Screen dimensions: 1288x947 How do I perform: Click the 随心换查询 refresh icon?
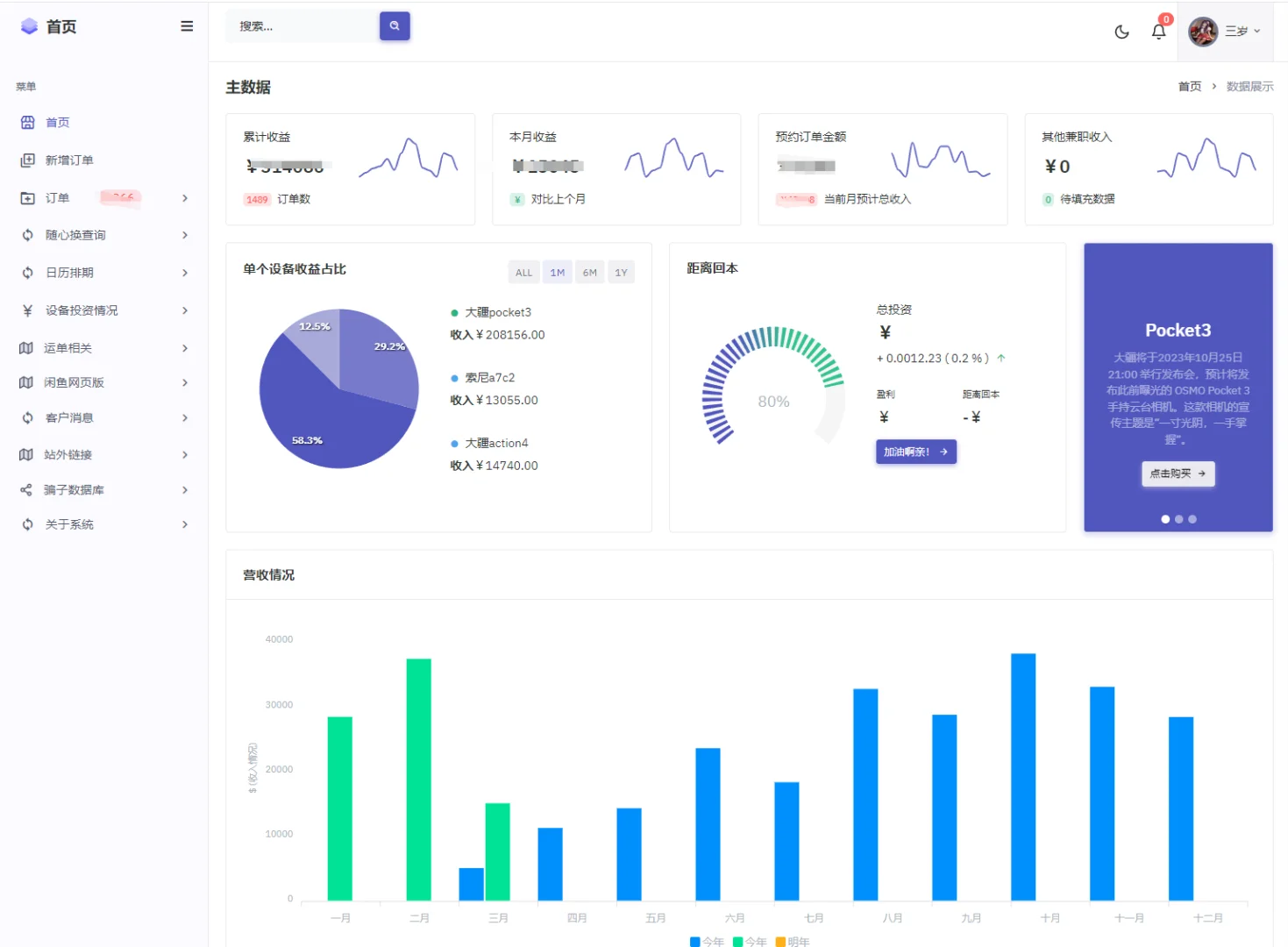pos(27,235)
